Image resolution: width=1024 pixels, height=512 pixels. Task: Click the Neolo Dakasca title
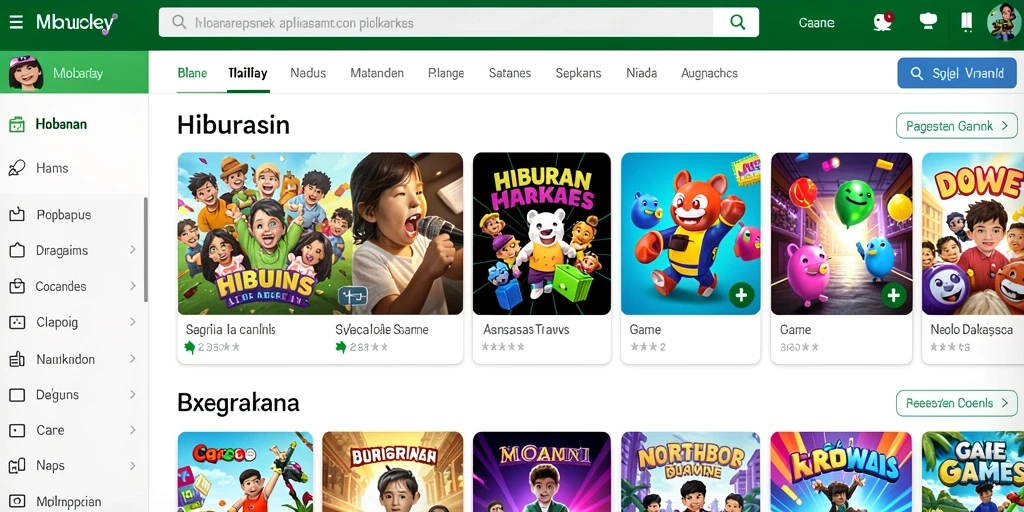pyautogui.click(x=971, y=330)
